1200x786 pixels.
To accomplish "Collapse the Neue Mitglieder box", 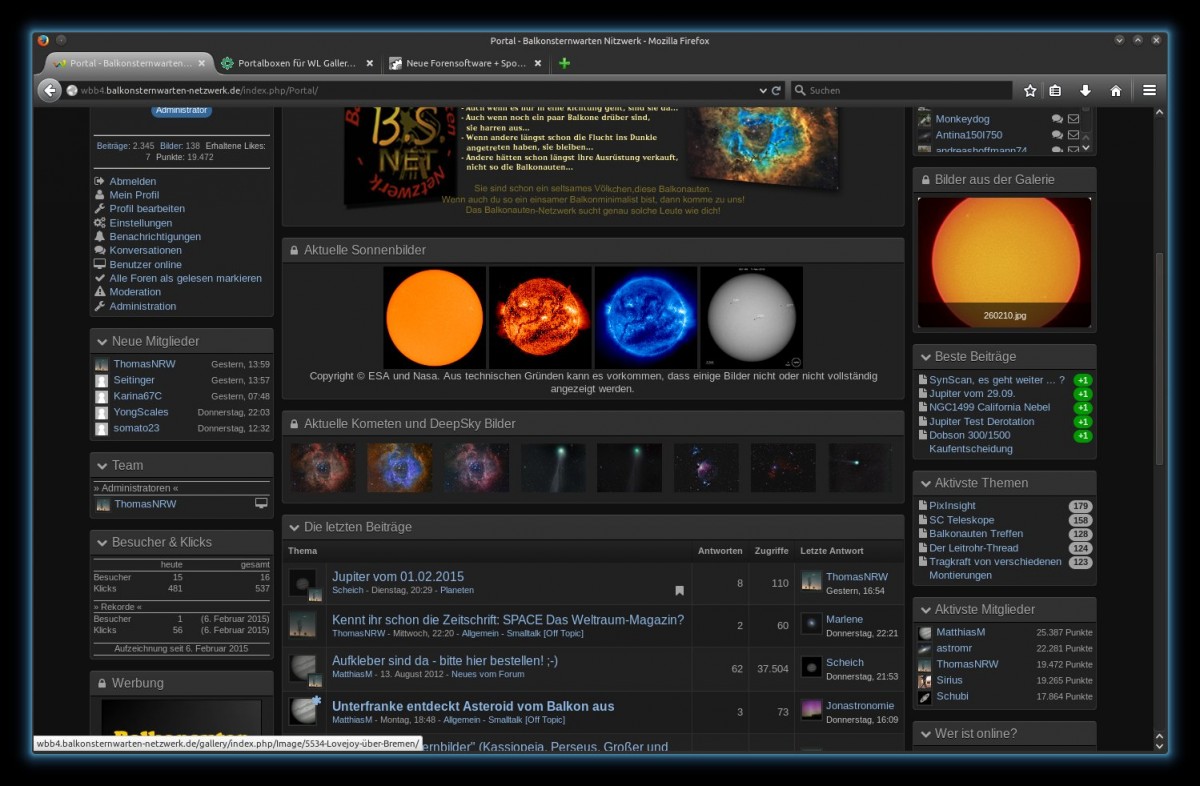I will (100, 342).
